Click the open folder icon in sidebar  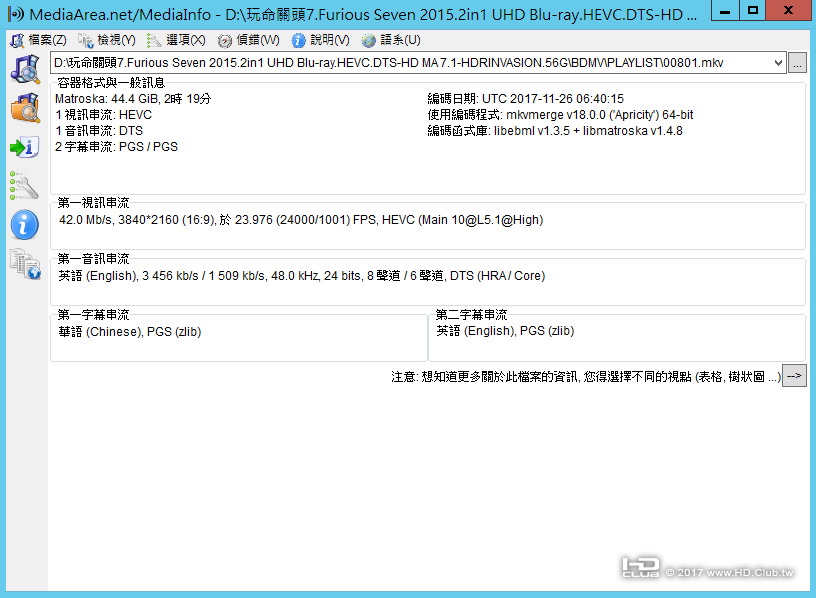click(25, 108)
